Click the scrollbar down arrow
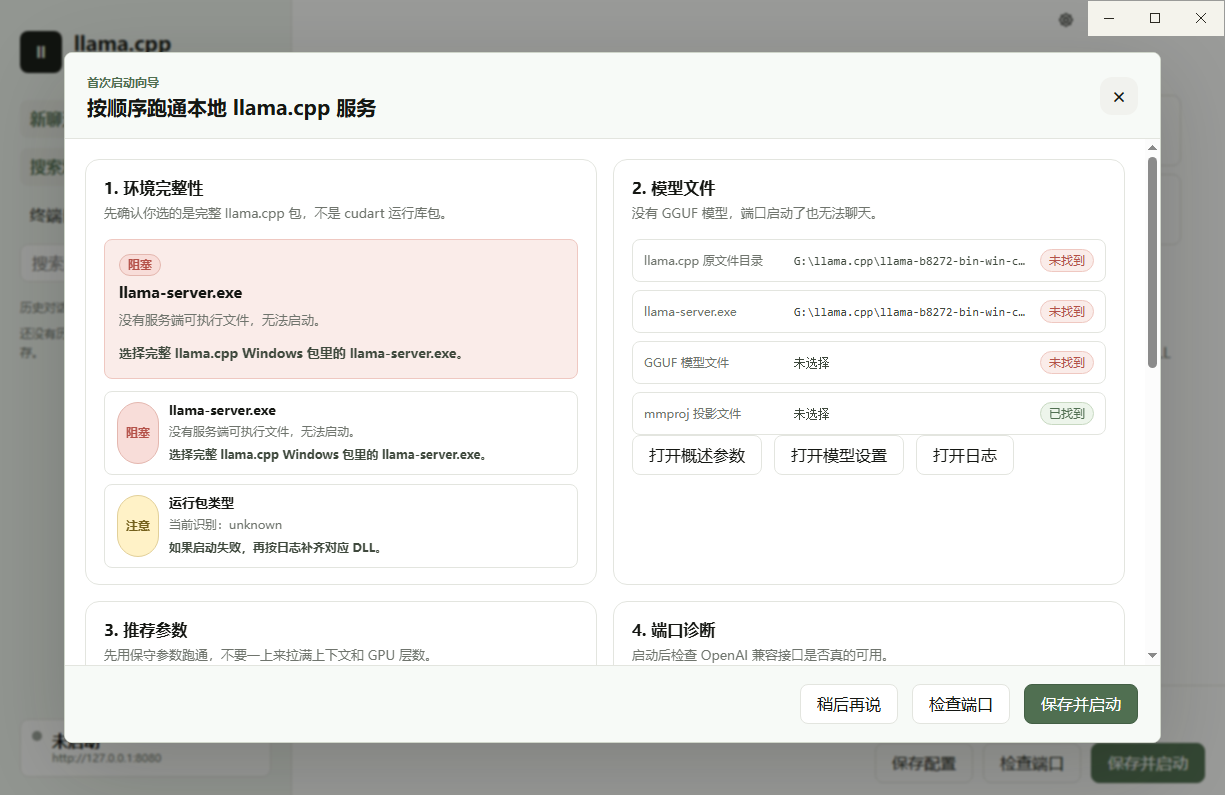Screen dimensions: 1225x795 click(x=1152, y=655)
